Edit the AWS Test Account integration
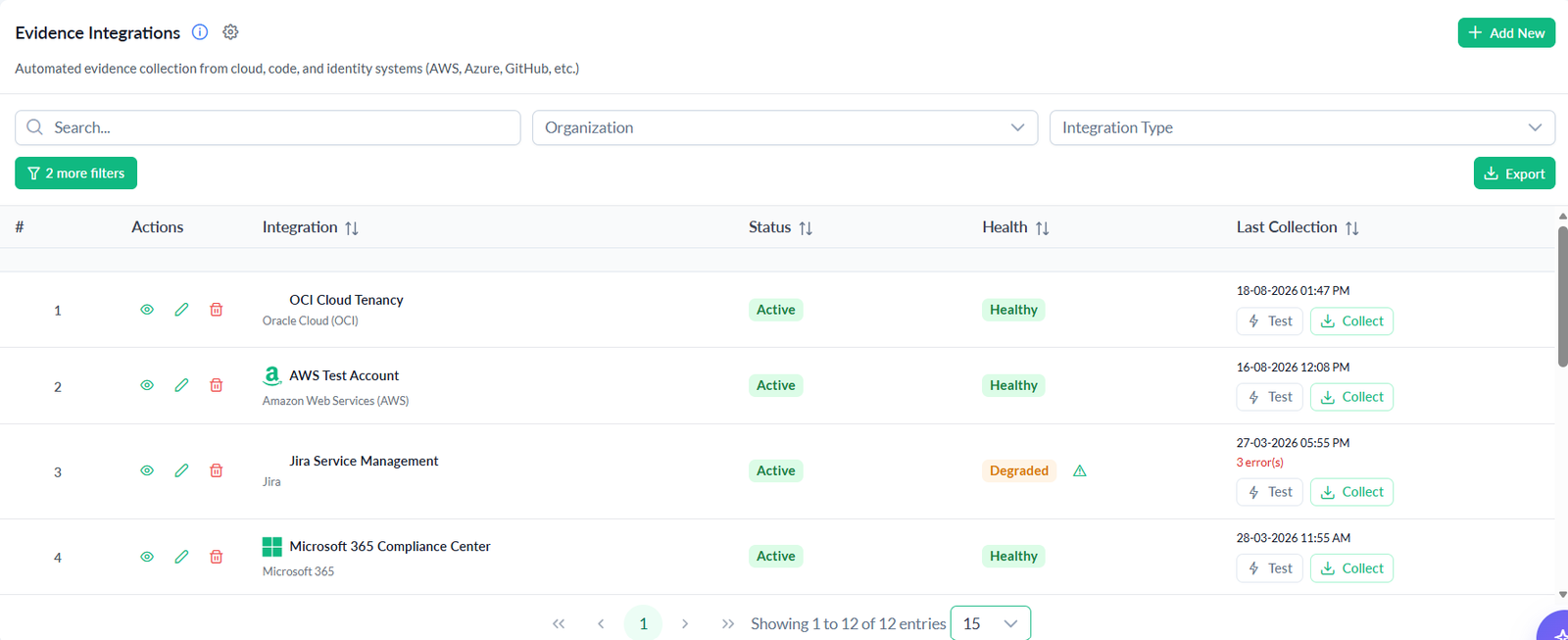The width and height of the screenshot is (1568, 640). [x=181, y=385]
